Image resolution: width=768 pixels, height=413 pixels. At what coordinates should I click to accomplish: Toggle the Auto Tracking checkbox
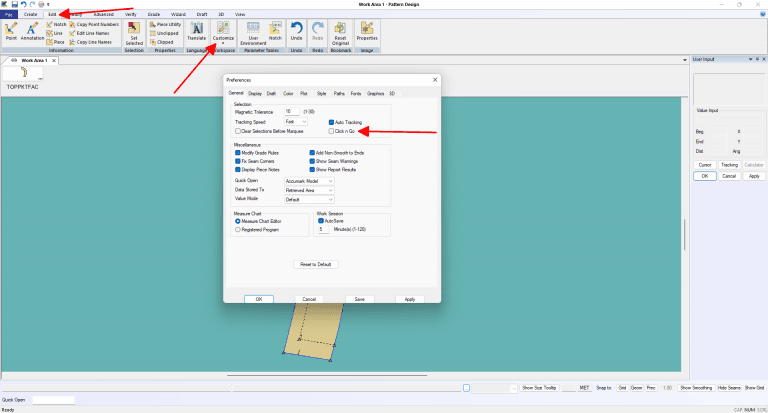333,121
